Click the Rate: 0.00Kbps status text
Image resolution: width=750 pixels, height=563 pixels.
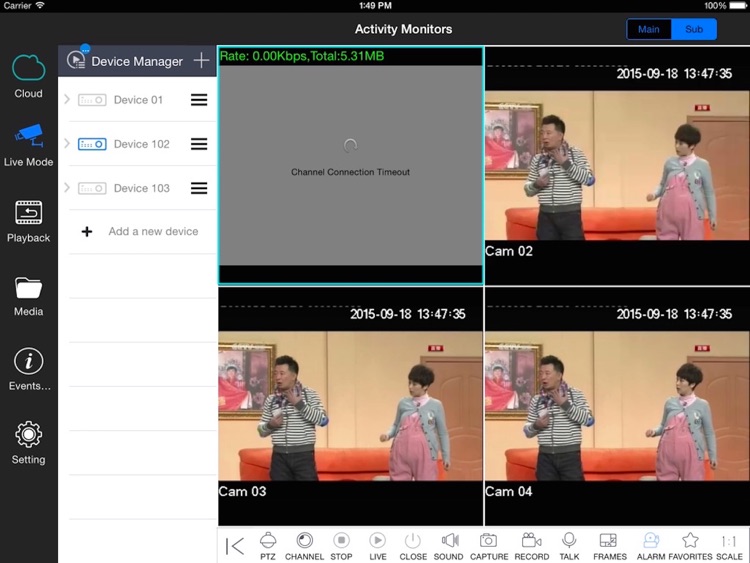[302, 56]
